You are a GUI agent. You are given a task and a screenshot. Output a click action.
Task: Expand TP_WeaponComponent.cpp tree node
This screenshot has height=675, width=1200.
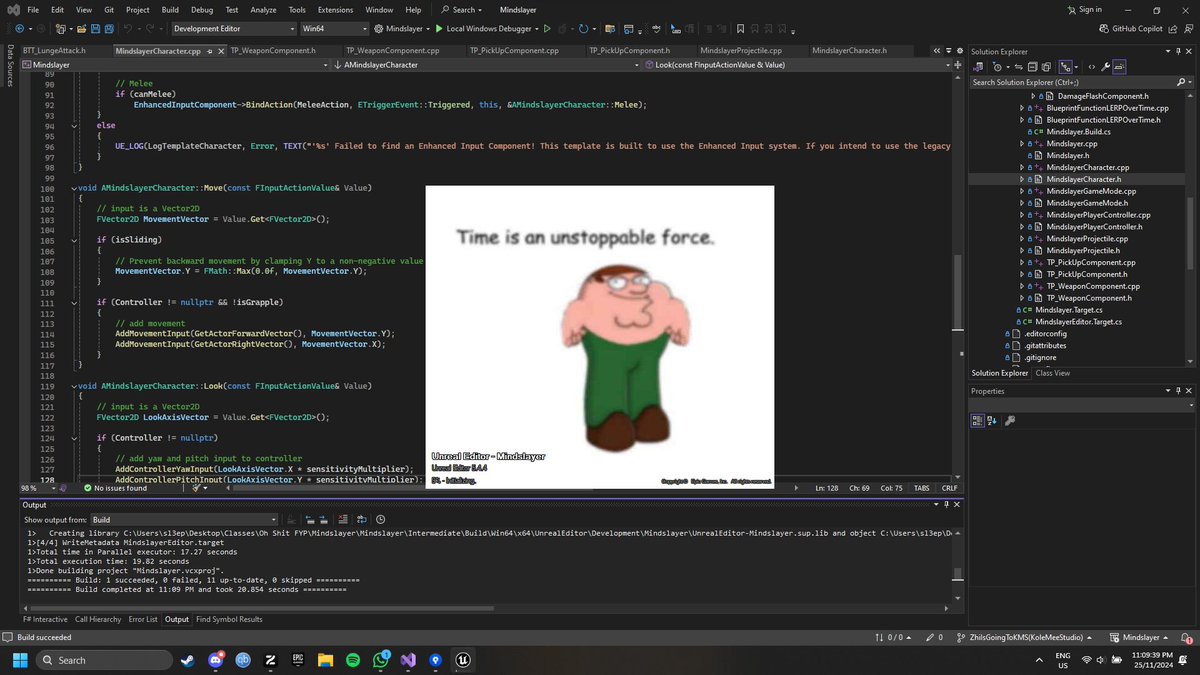click(1022, 286)
